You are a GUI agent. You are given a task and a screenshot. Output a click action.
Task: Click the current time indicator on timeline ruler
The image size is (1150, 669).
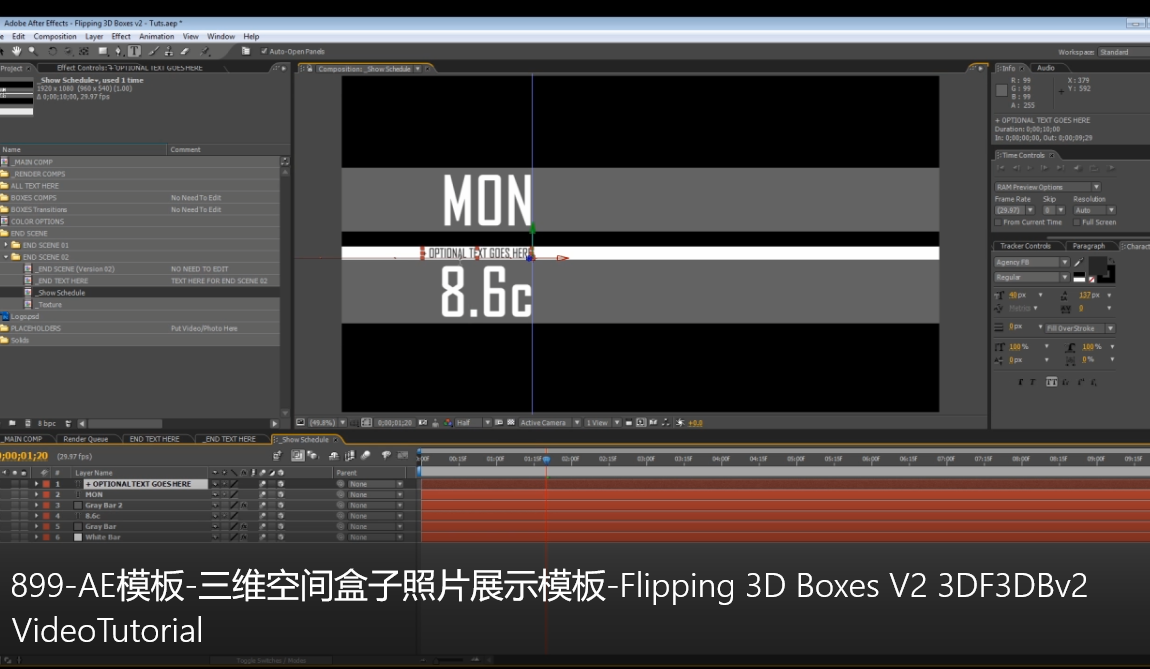pos(546,459)
